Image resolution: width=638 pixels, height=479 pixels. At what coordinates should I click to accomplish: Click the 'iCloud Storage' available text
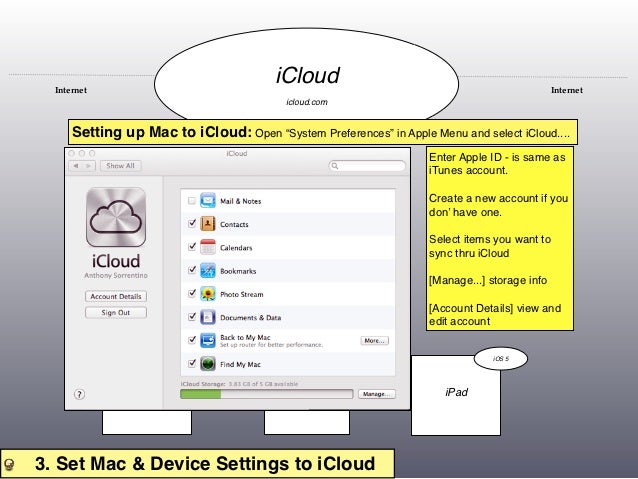(x=239, y=384)
